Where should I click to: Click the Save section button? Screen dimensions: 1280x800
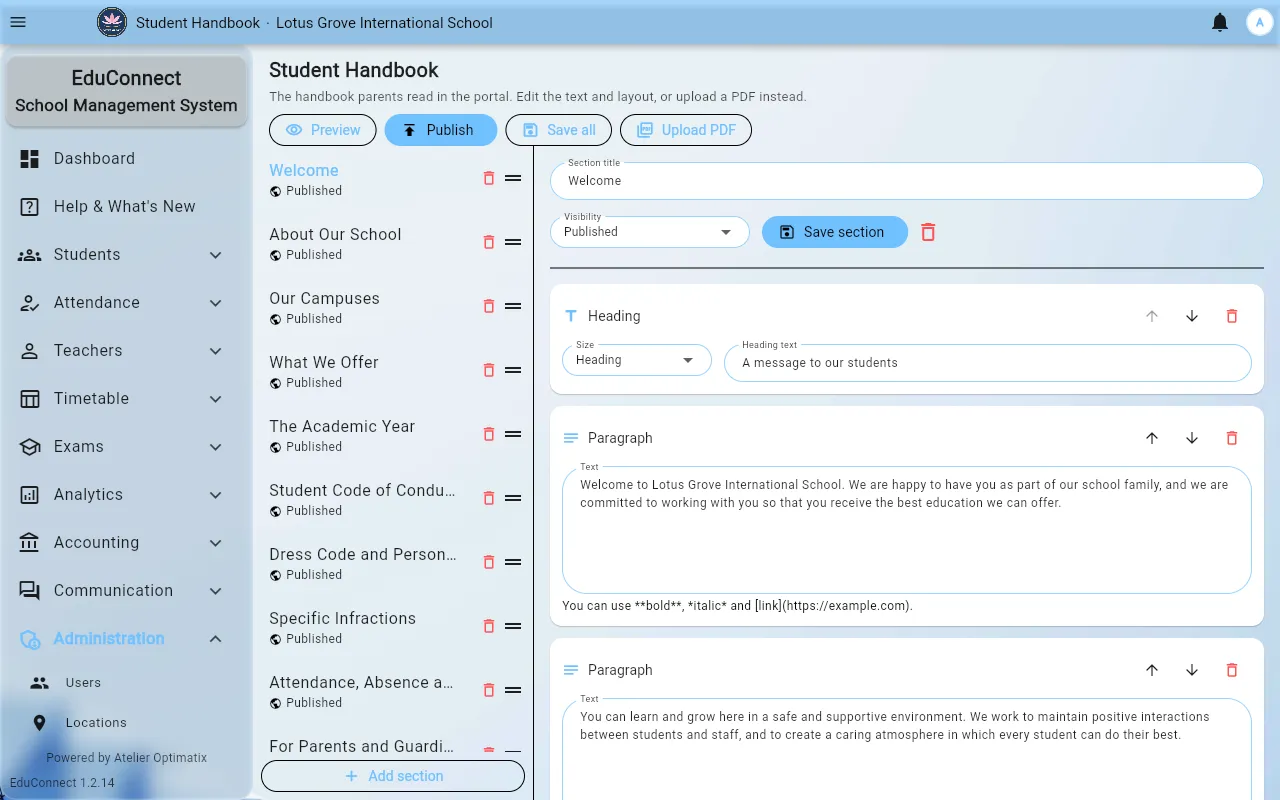[835, 232]
